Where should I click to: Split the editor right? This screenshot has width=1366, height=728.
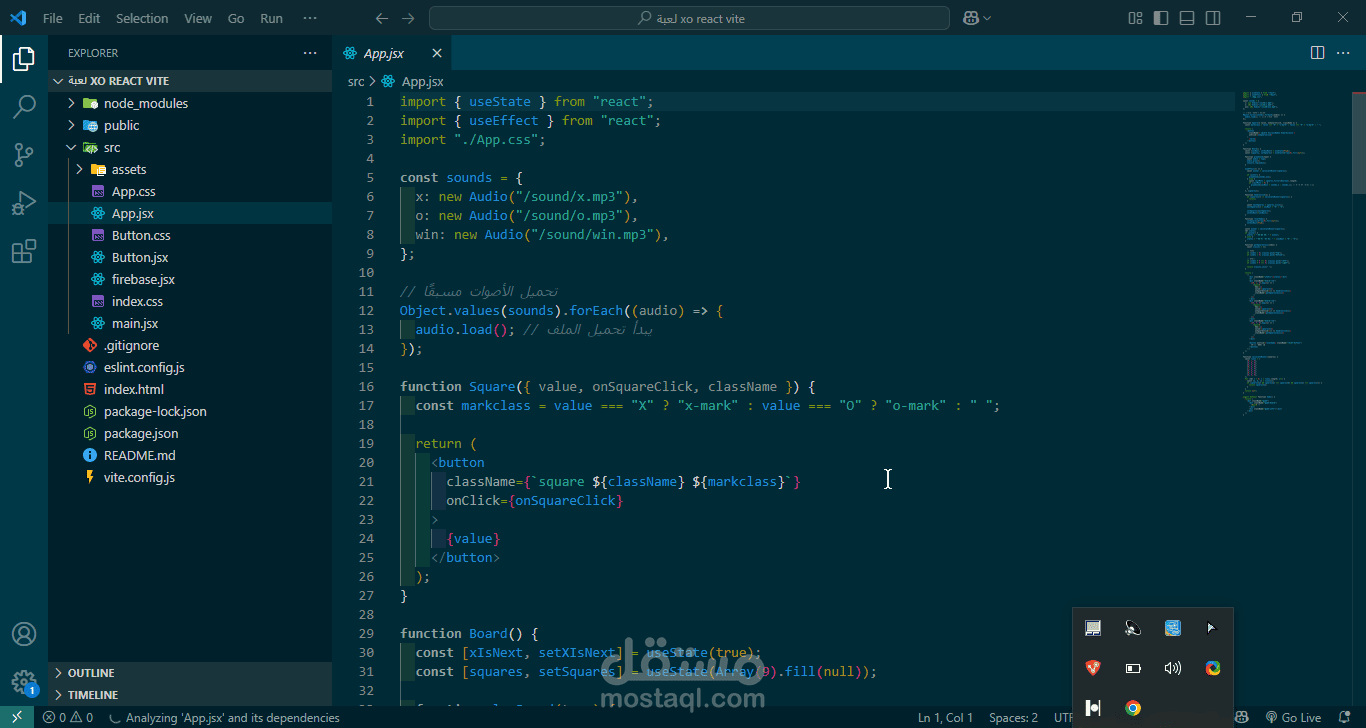[x=1318, y=52]
